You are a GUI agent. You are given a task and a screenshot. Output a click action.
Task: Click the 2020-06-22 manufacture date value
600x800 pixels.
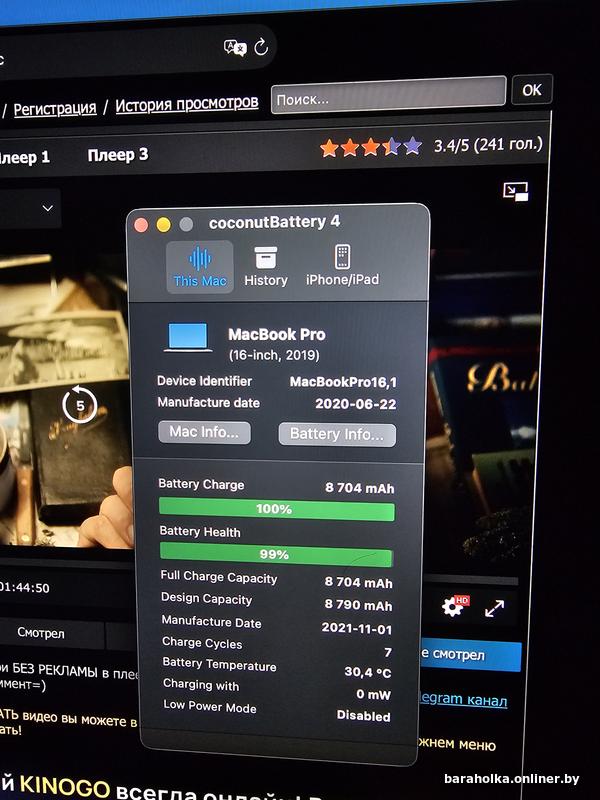click(356, 404)
